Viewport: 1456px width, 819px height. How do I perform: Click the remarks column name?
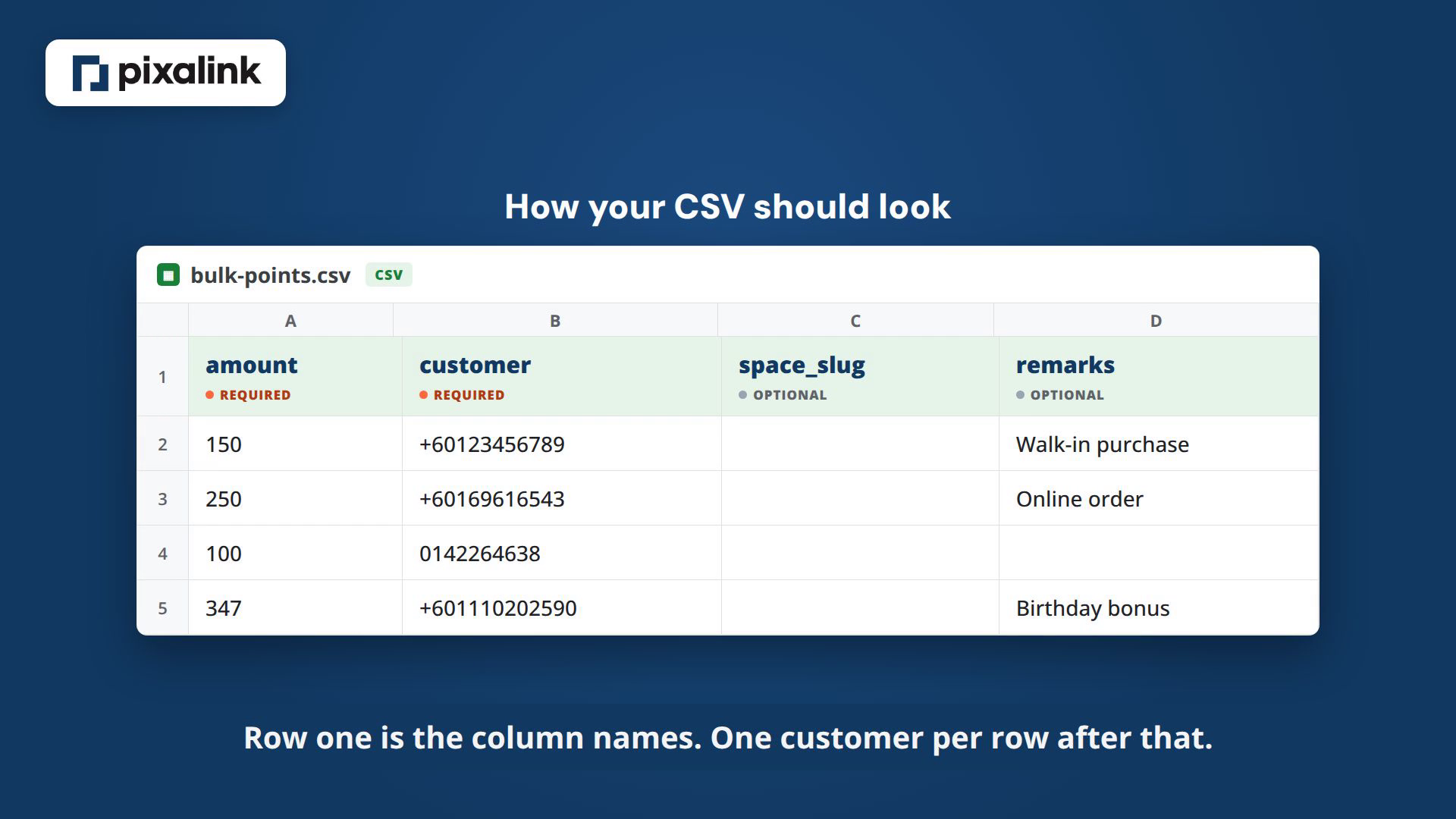1065,365
